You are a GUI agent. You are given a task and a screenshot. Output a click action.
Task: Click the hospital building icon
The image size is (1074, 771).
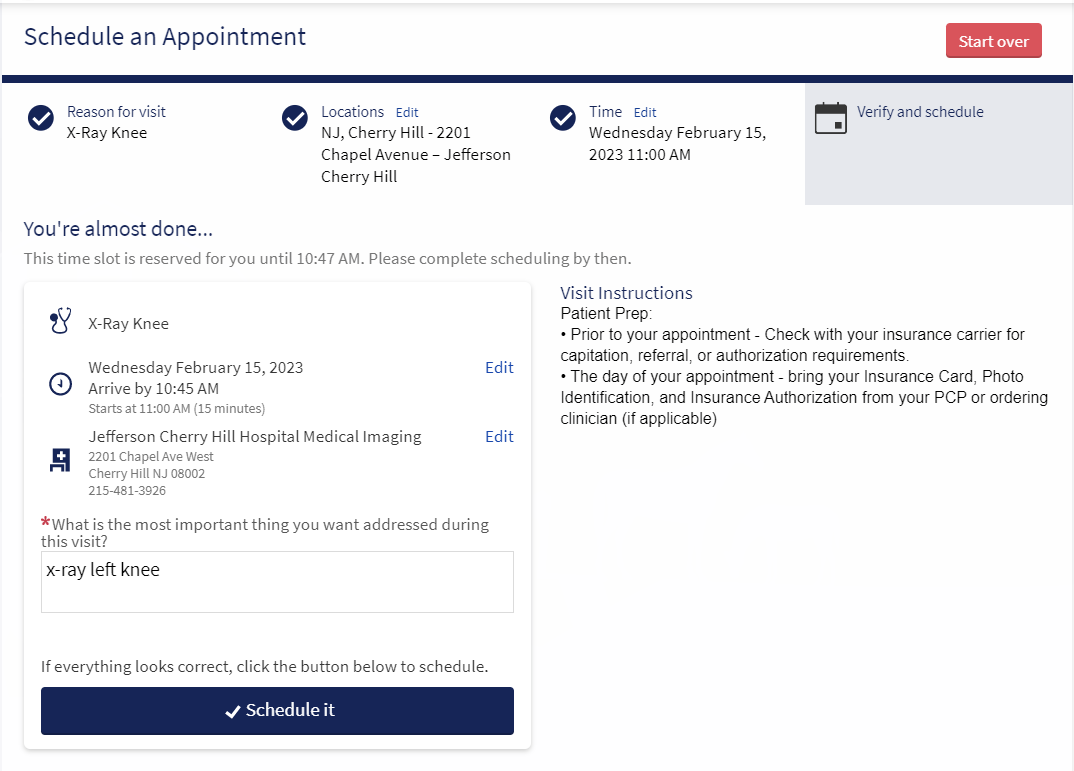point(60,460)
